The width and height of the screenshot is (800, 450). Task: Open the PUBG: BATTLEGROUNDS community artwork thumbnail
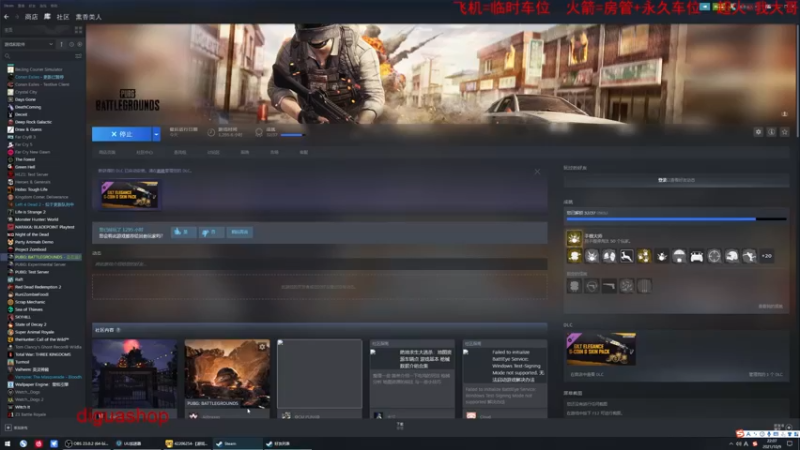(228, 374)
